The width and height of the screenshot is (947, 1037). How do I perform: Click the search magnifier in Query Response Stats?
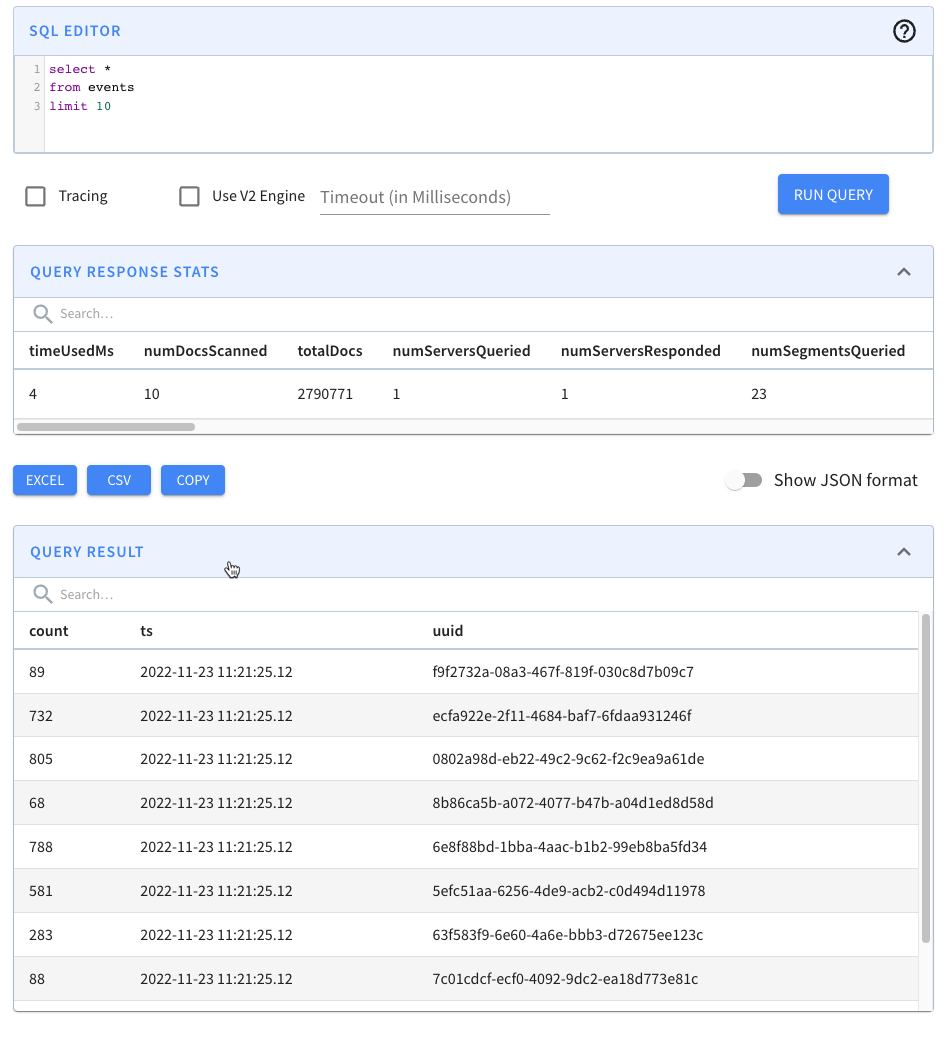click(42, 313)
